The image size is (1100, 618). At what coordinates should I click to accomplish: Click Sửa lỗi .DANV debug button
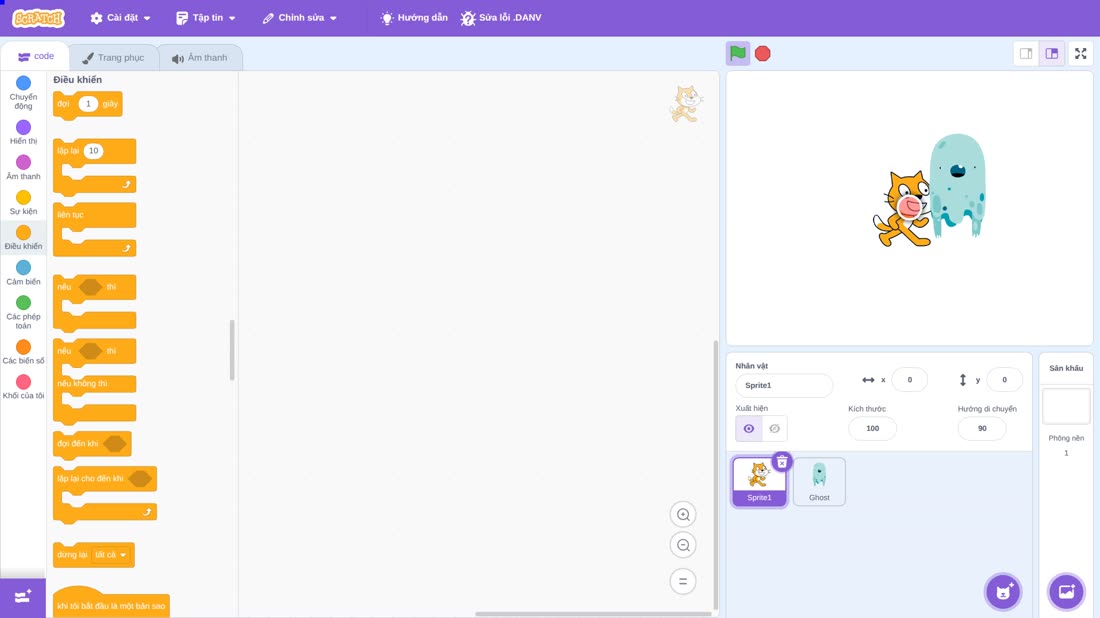tap(501, 18)
